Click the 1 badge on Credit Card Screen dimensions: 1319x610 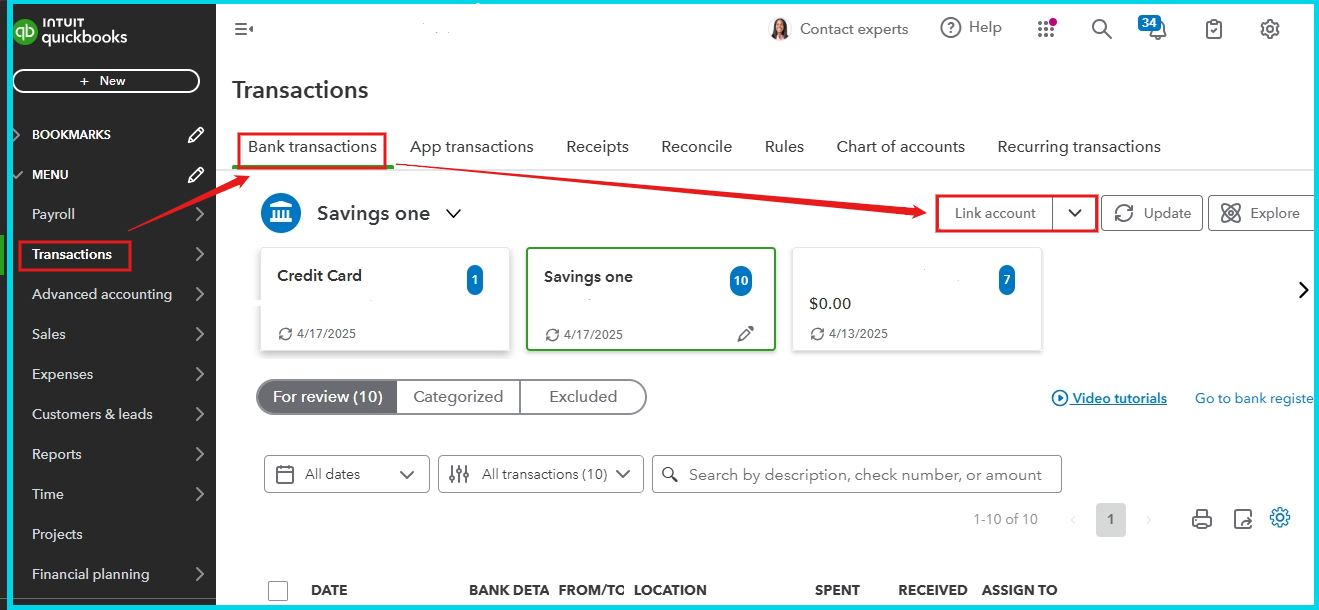(x=475, y=281)
